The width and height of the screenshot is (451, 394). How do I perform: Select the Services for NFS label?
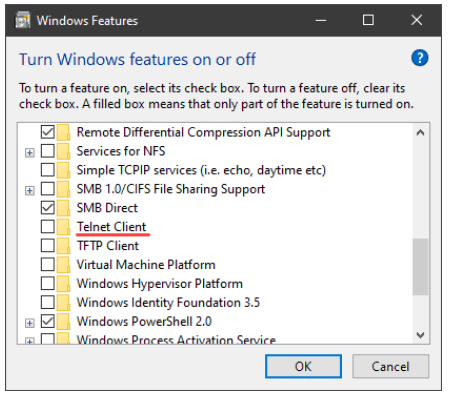pyautogui.click(x=121, y=151)
